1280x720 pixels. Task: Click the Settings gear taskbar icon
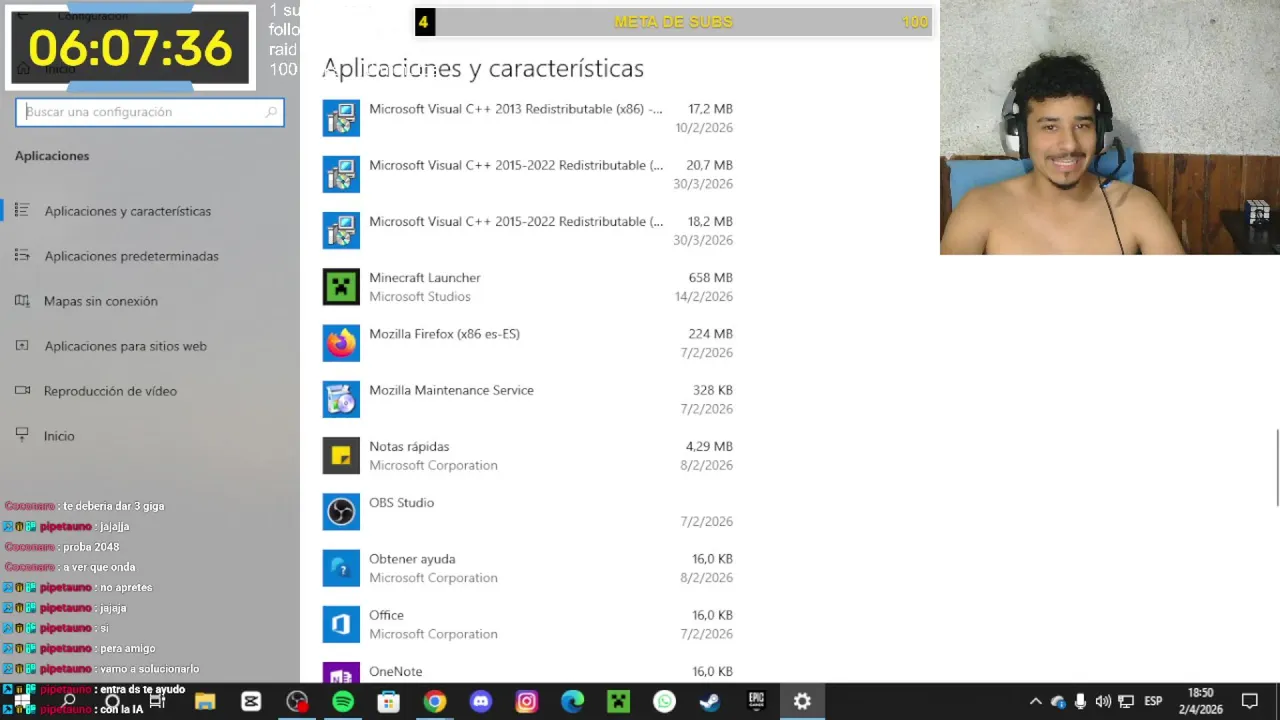coord(802,702)
